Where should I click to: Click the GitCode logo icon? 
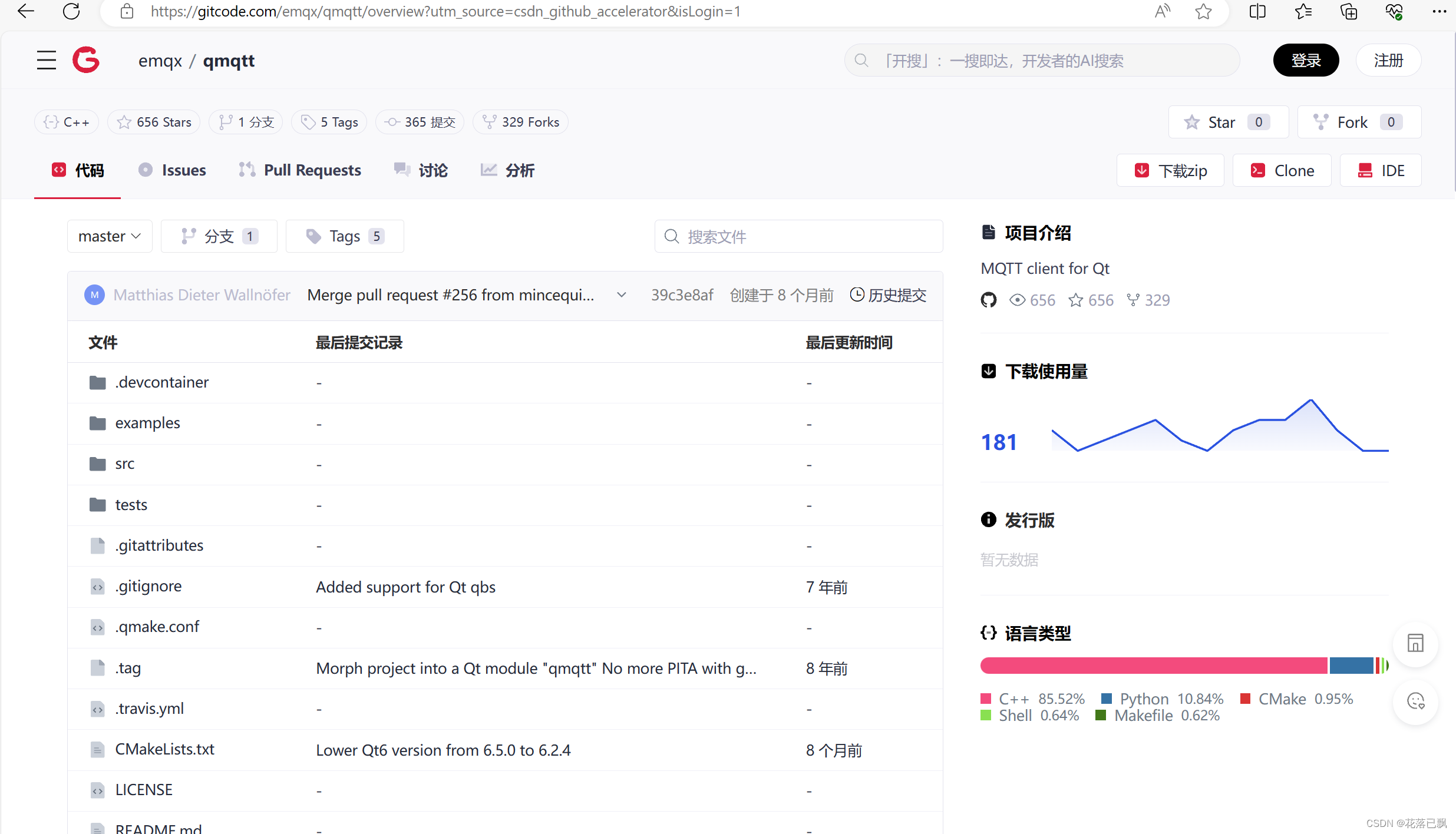[x=86, y=60]
